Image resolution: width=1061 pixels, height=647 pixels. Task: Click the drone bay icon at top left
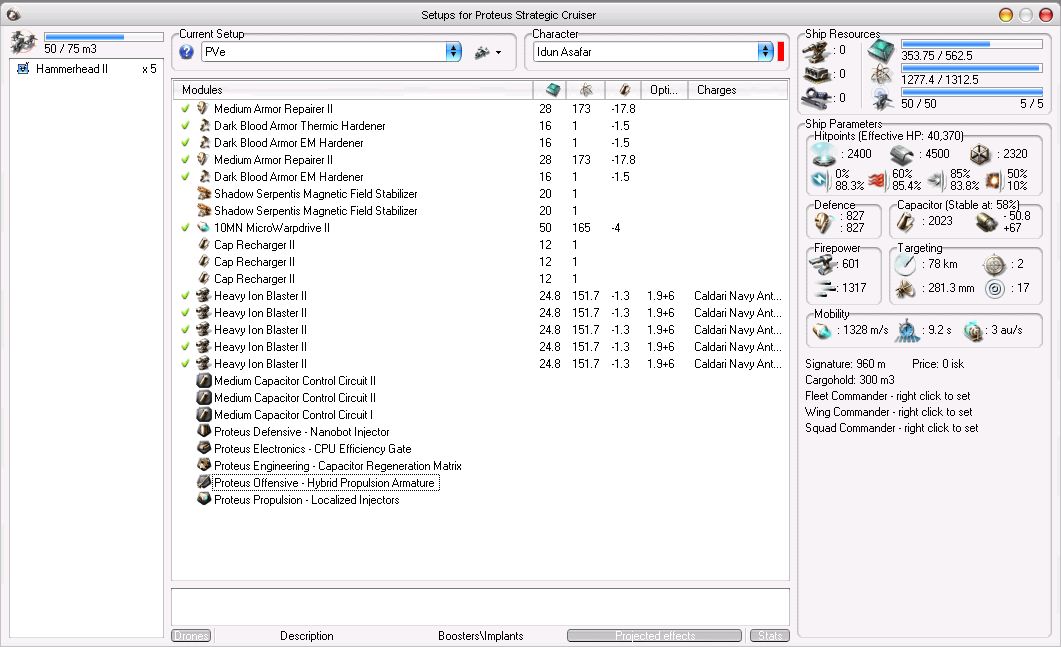coord(23,42)
